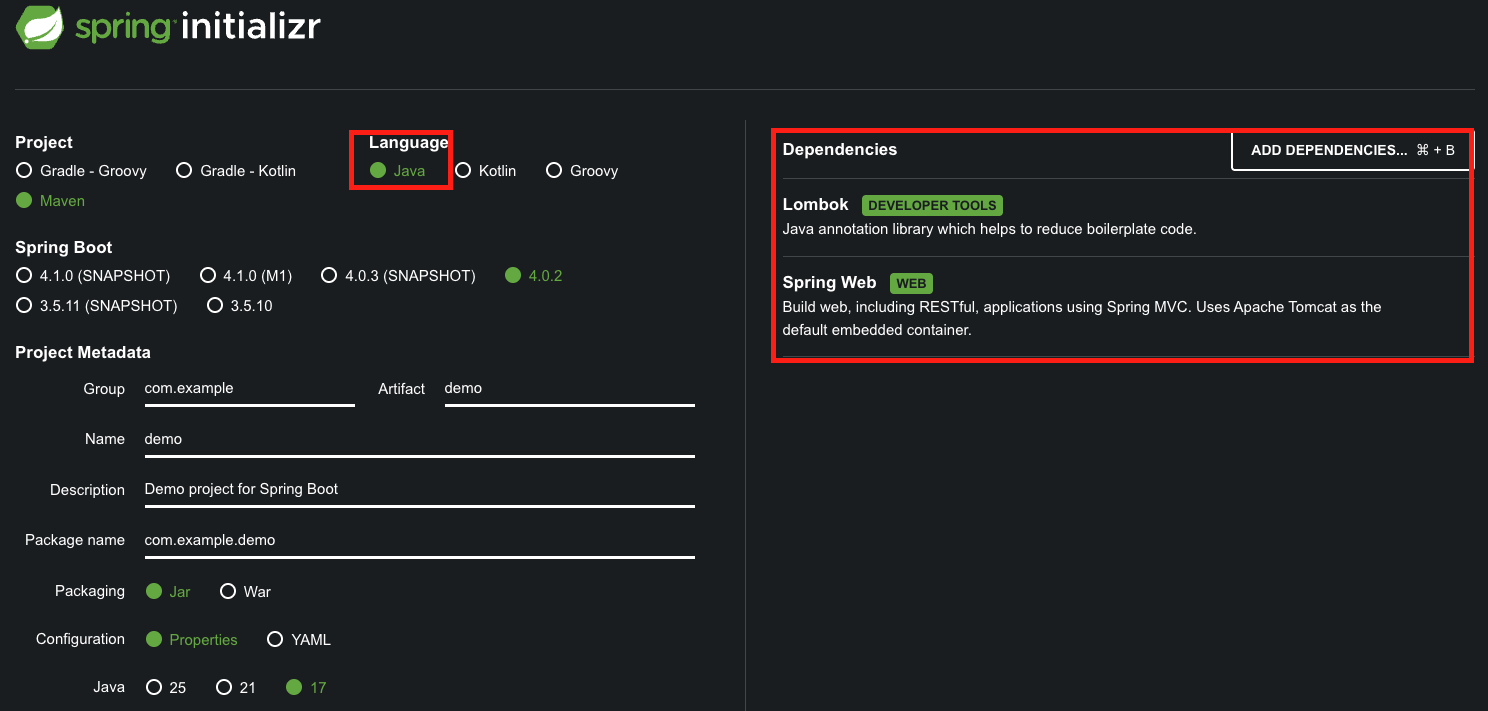
Task: Select Java version 25
Action: (x=154, y=688)
